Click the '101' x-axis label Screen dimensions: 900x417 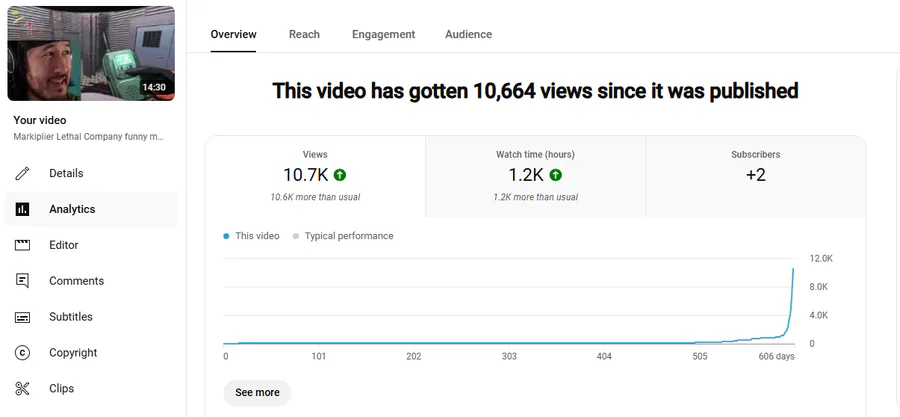click(319, 356)
